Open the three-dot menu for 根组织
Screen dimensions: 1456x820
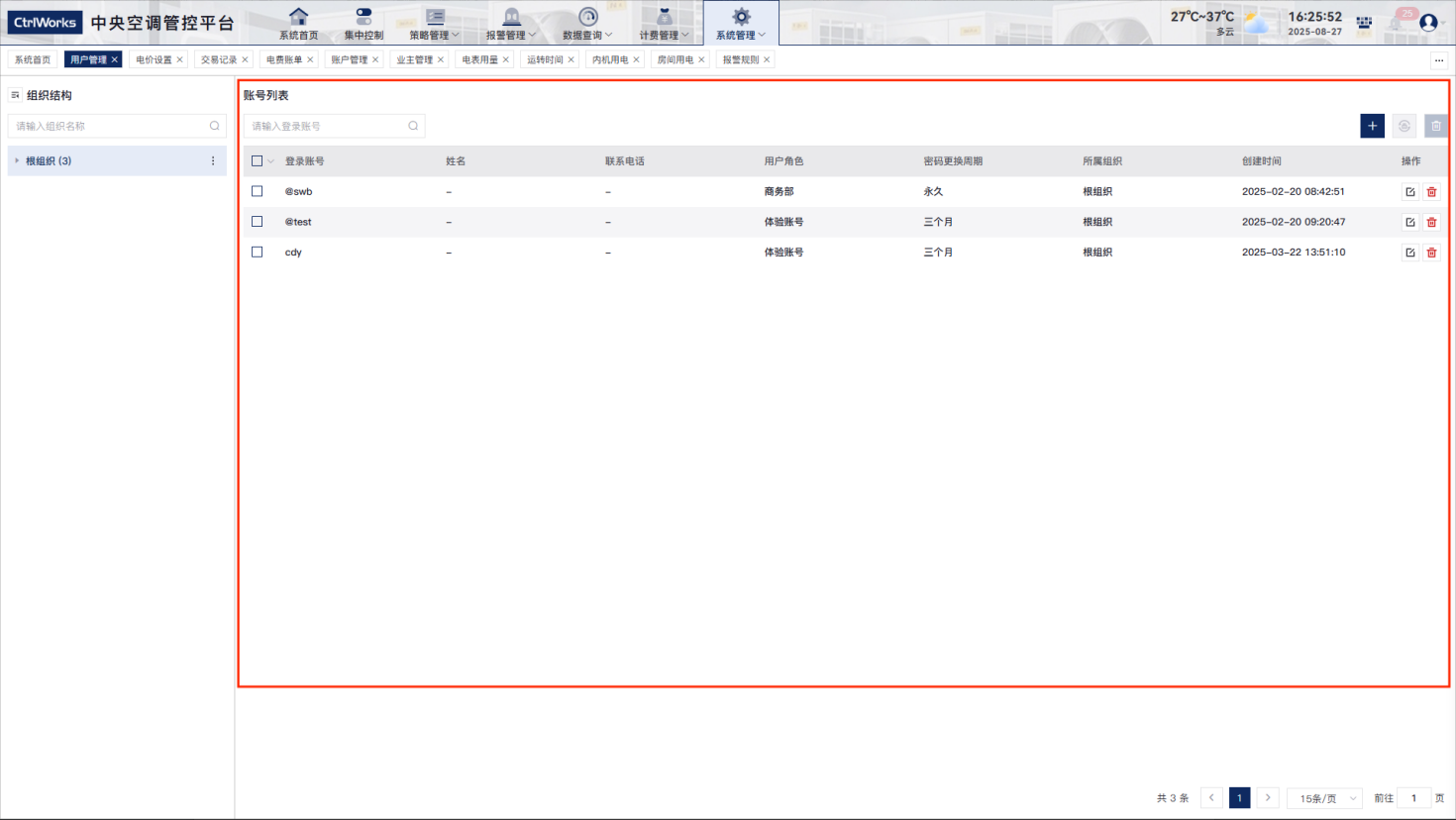tap(213, 160)
